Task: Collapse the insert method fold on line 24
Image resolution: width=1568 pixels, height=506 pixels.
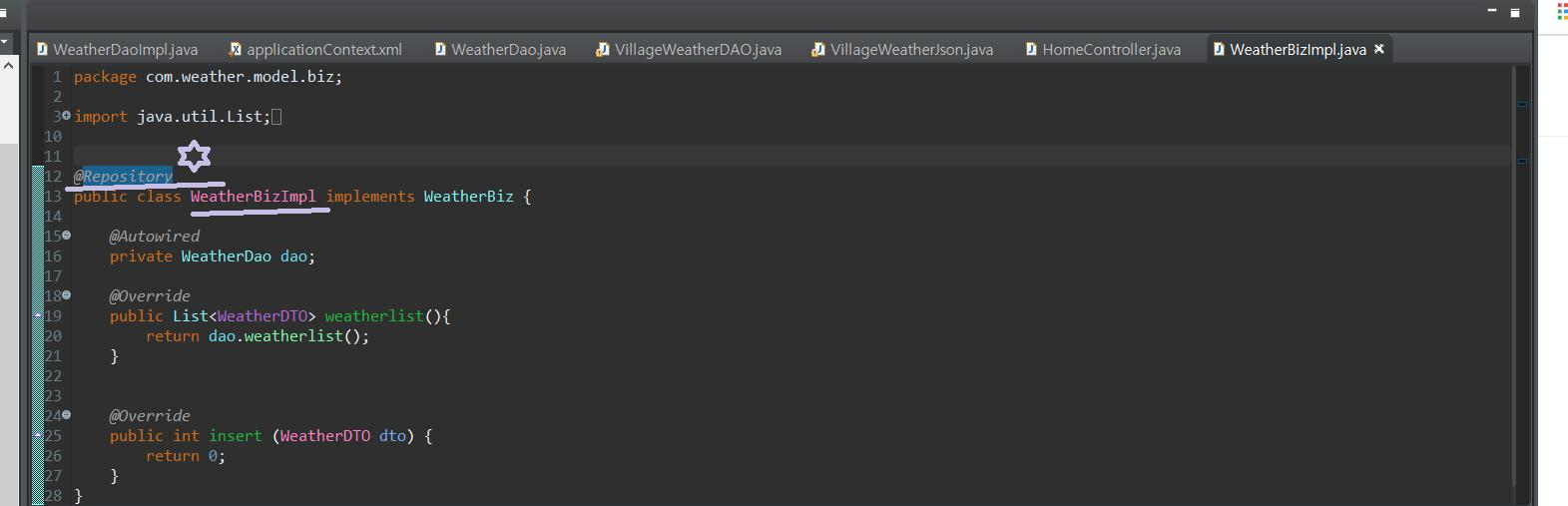Action: click(x=67, y=415)
